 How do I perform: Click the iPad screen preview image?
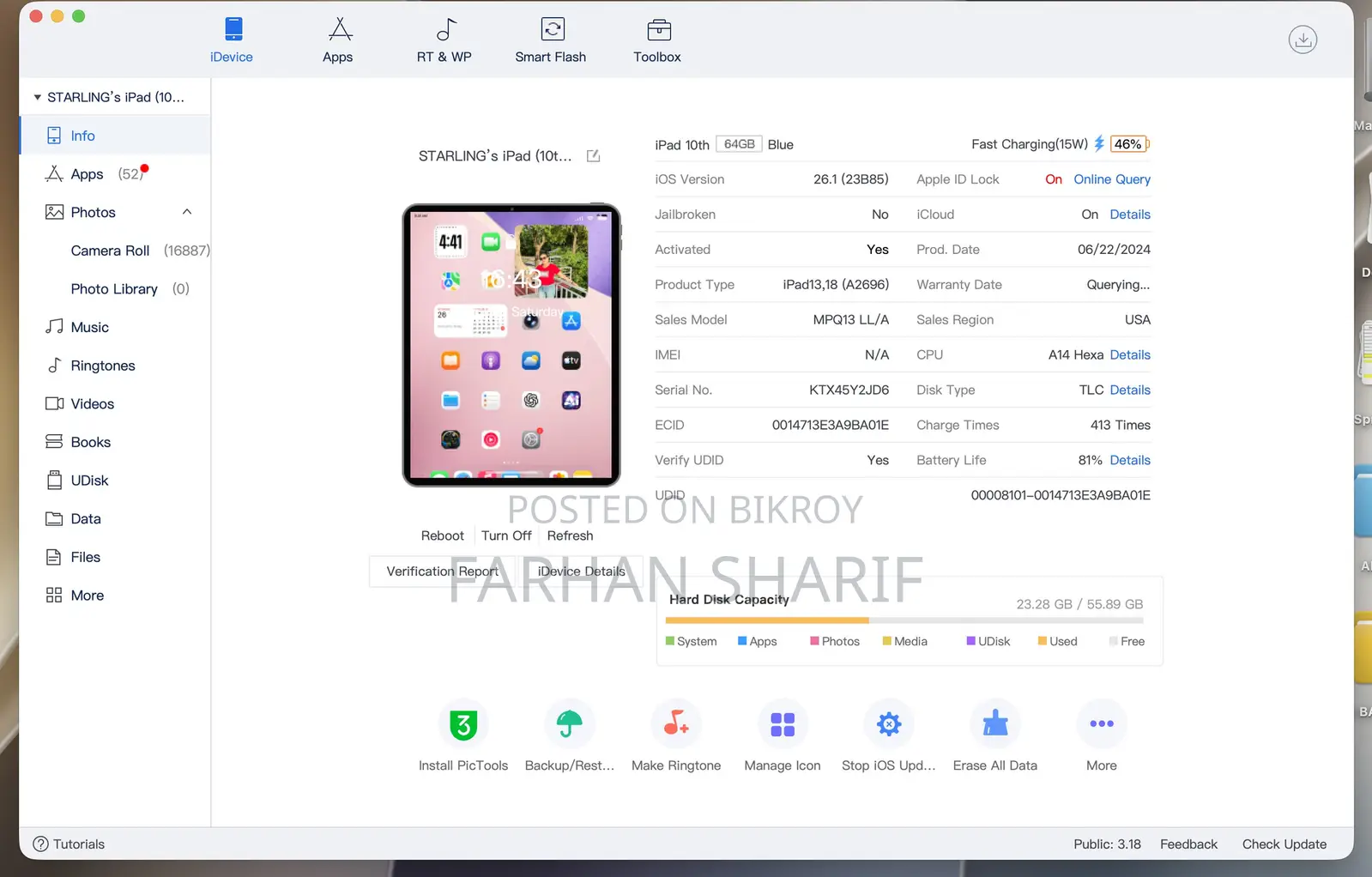(511, 345)
